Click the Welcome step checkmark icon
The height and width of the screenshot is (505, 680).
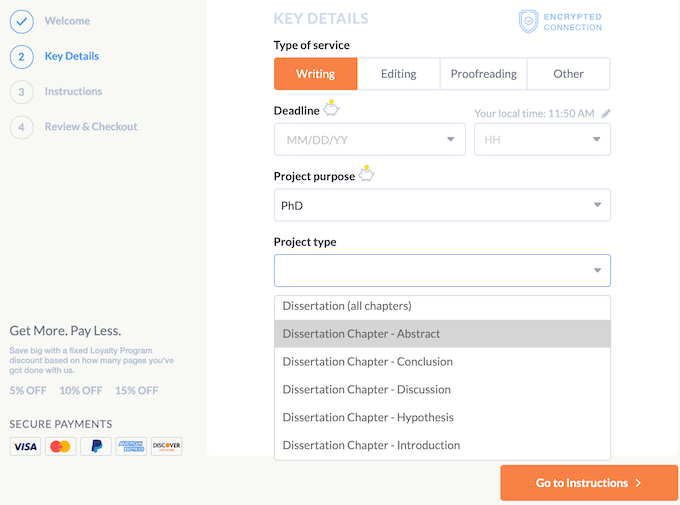[22, 21]
